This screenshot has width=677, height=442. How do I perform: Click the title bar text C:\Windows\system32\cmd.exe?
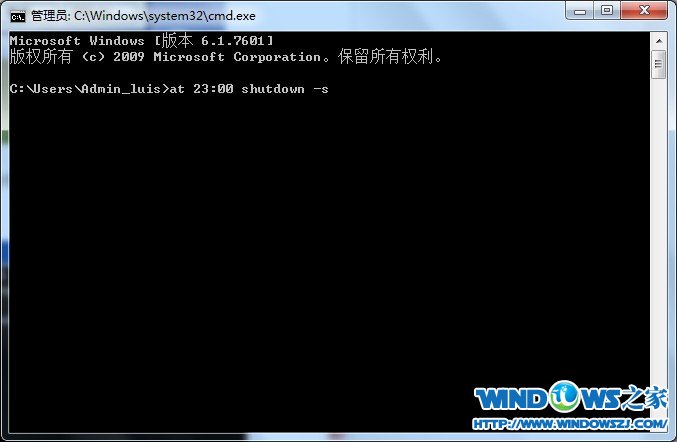click(x=165, y=16)
